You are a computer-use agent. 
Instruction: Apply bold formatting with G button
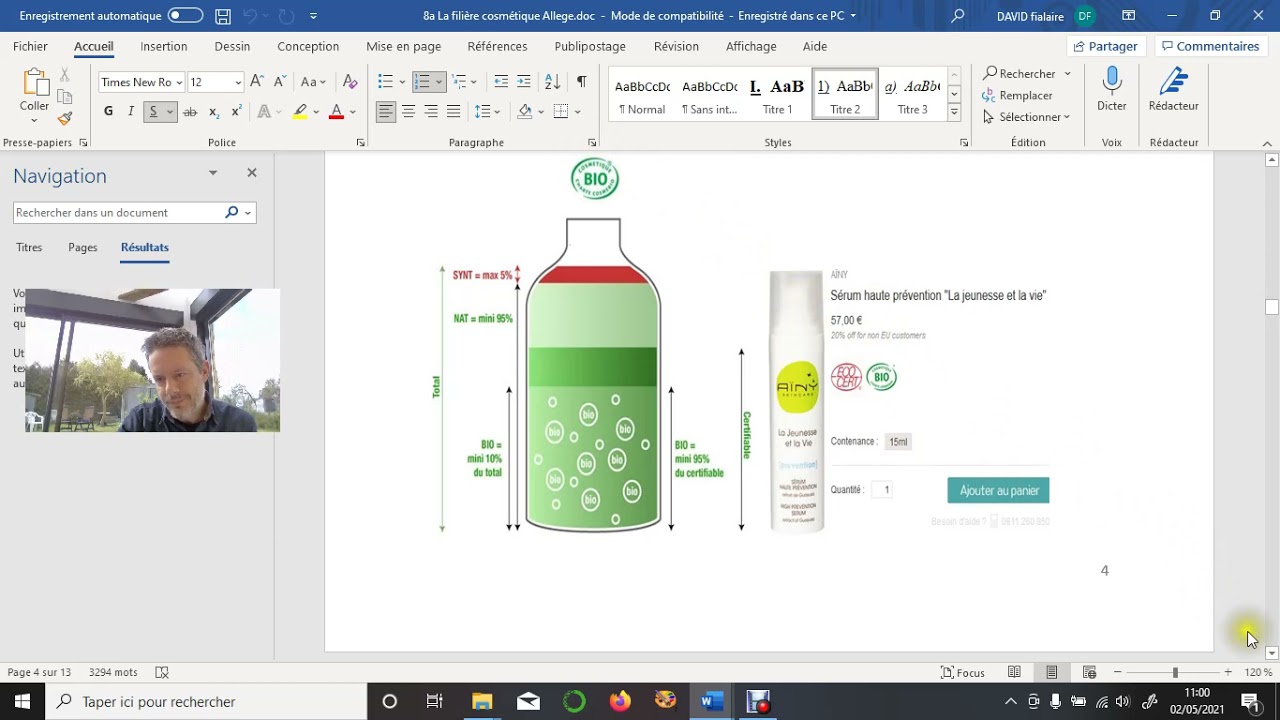click(x=108, y=111)
